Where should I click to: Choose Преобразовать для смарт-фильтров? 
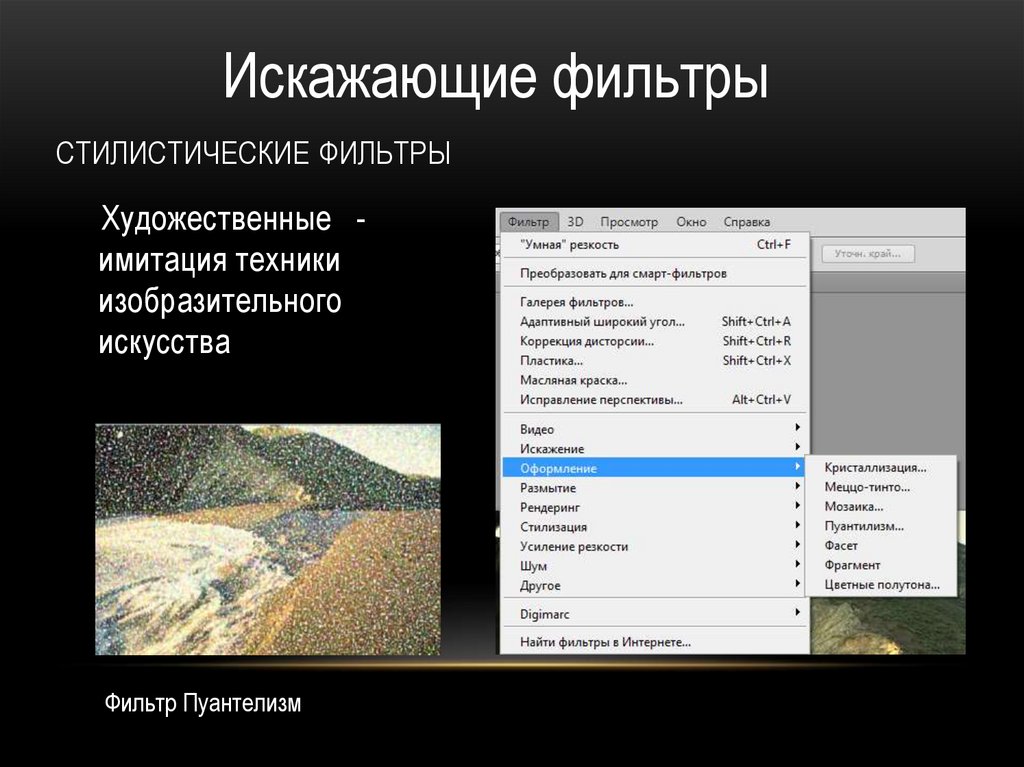[x=655, y=274]
